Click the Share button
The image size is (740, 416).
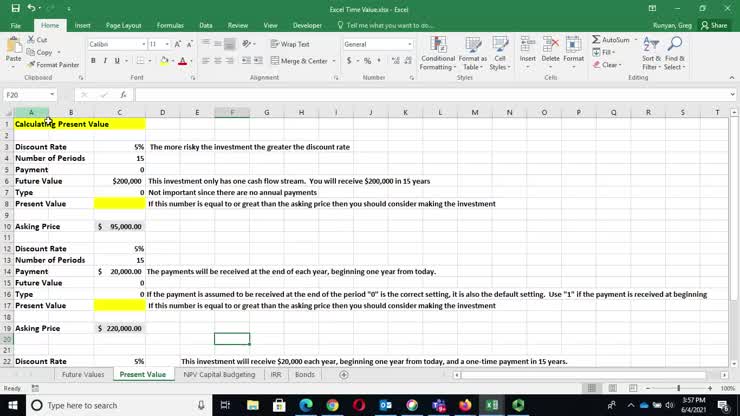pyautogui.click(x=714, y=25)
